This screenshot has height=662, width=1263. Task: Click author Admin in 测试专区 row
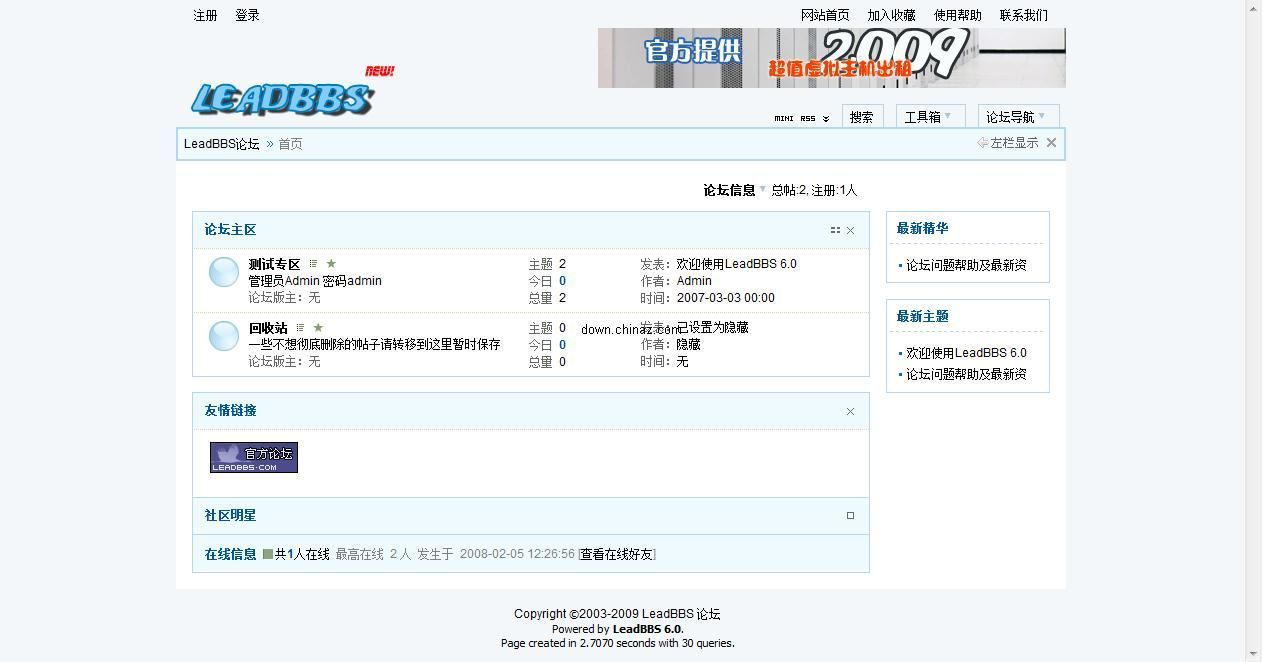(694, 281)
